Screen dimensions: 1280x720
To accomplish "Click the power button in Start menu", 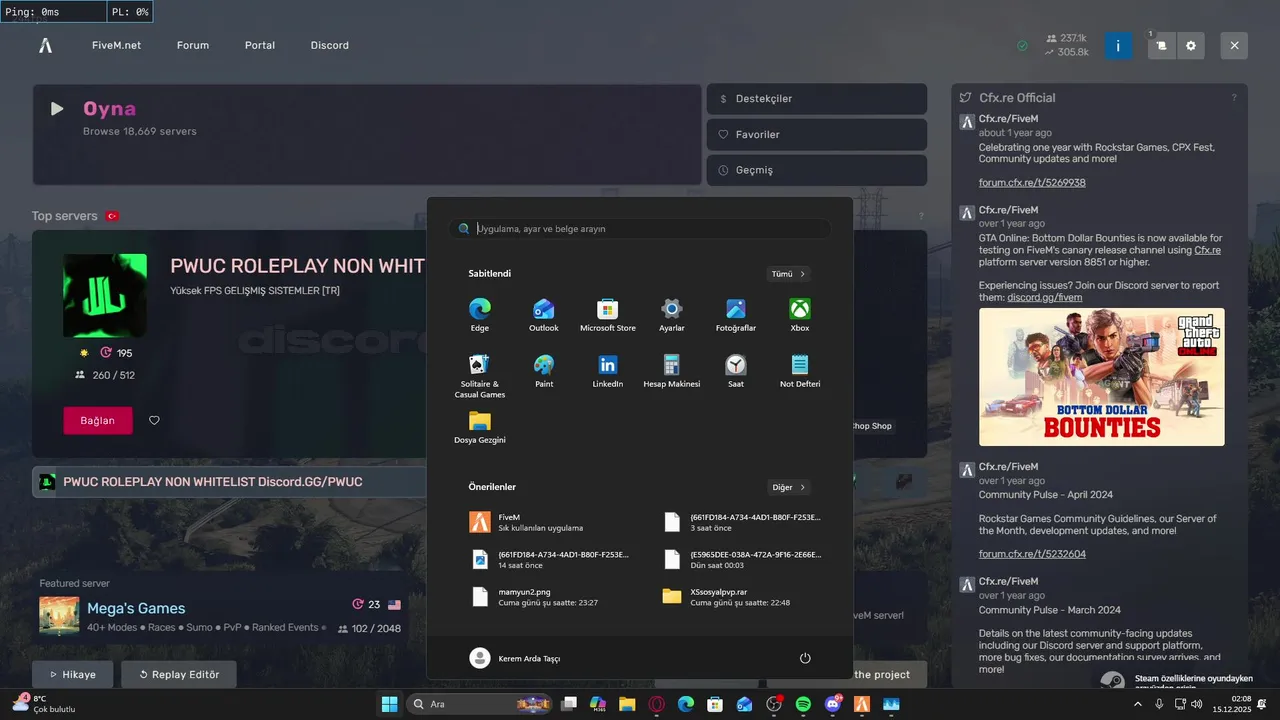I will click(x=805, y=658).
